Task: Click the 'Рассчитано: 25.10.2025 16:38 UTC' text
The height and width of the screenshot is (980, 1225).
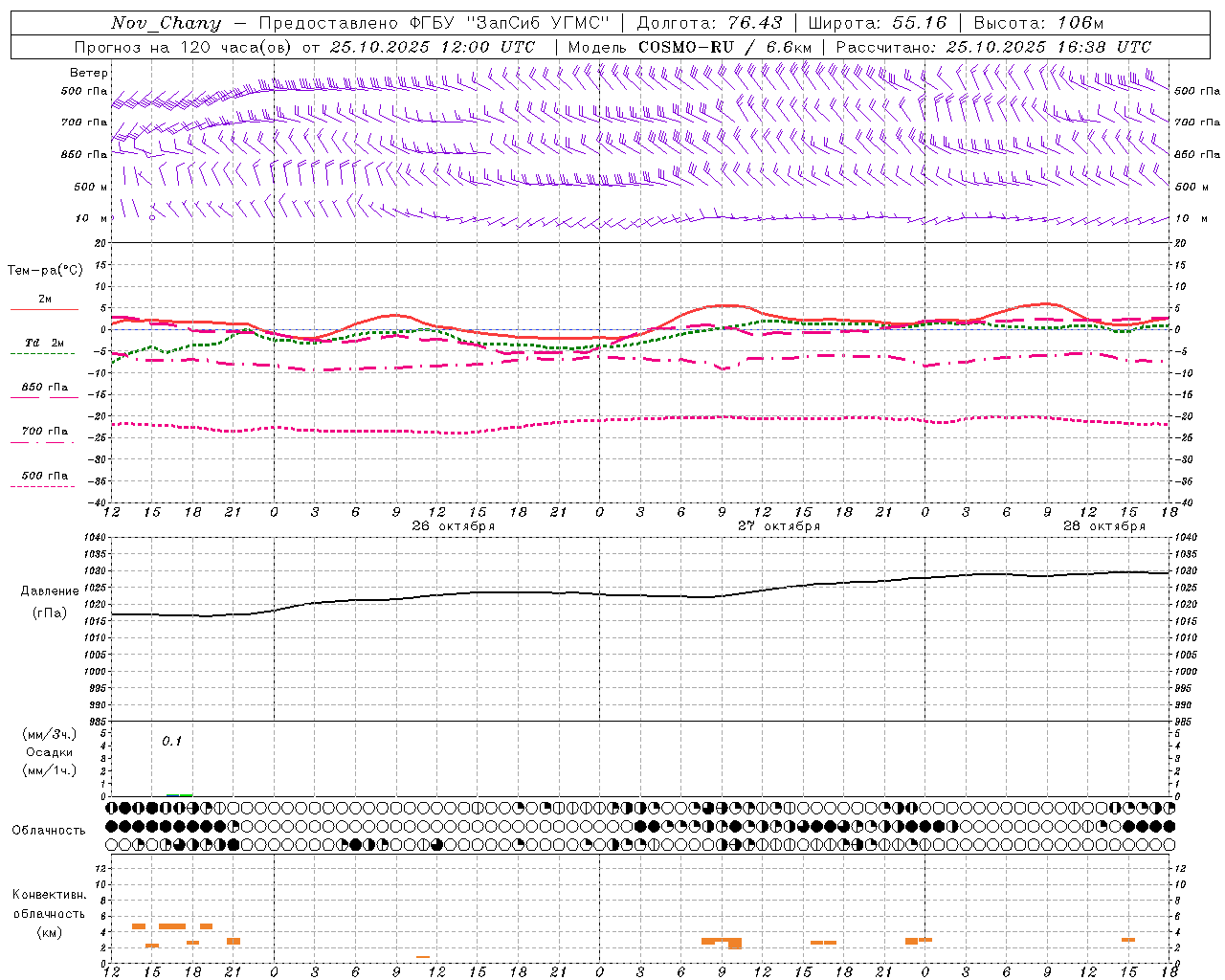Action: [x=993, y=47]
